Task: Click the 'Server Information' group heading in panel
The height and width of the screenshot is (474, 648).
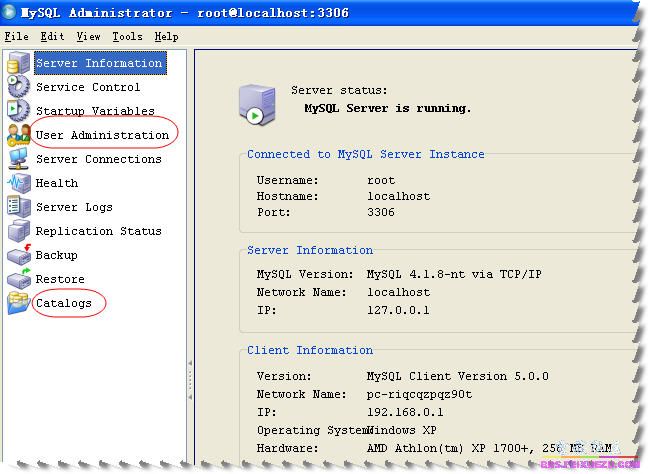Action: (x=310, y=250)
